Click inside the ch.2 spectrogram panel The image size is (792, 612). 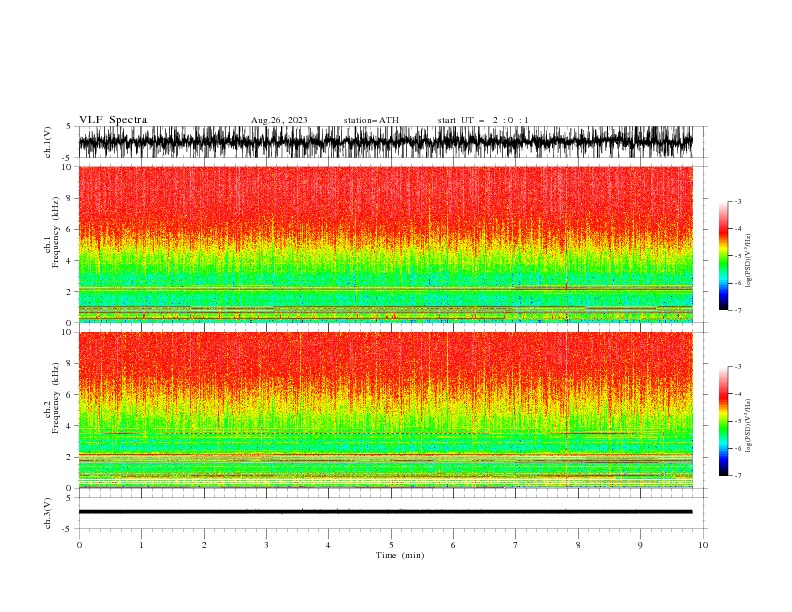385,410
